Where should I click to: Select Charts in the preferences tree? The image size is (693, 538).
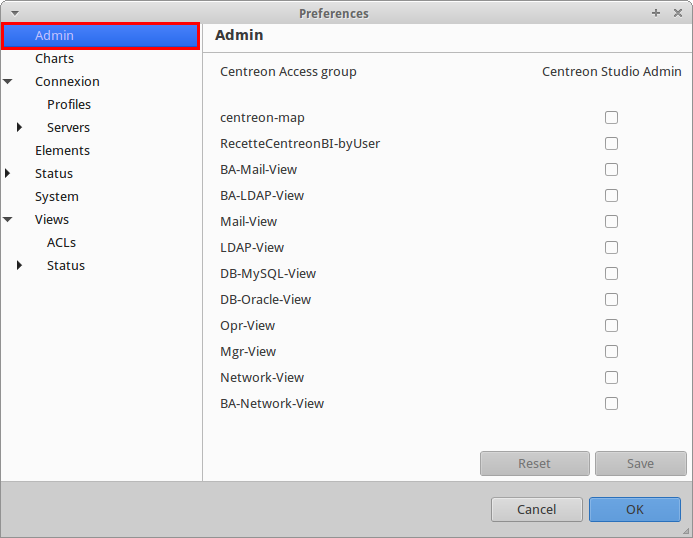tap(54, 59)
